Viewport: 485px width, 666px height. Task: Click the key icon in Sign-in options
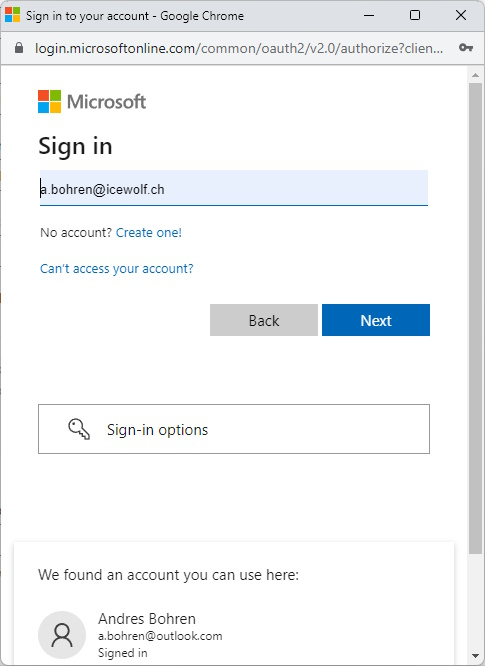click(x=79, y=429)
